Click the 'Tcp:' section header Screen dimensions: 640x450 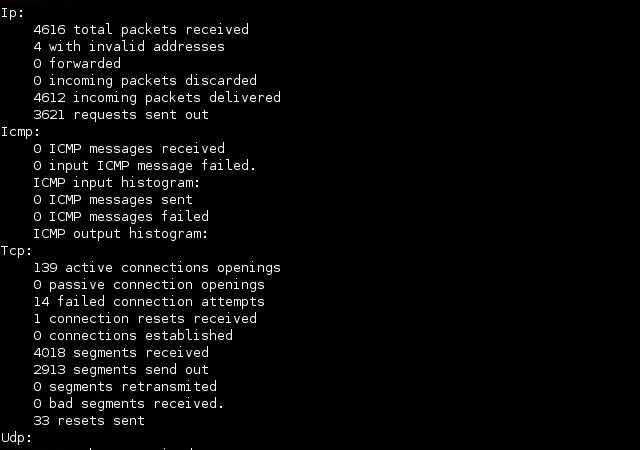tap(16, 251)
